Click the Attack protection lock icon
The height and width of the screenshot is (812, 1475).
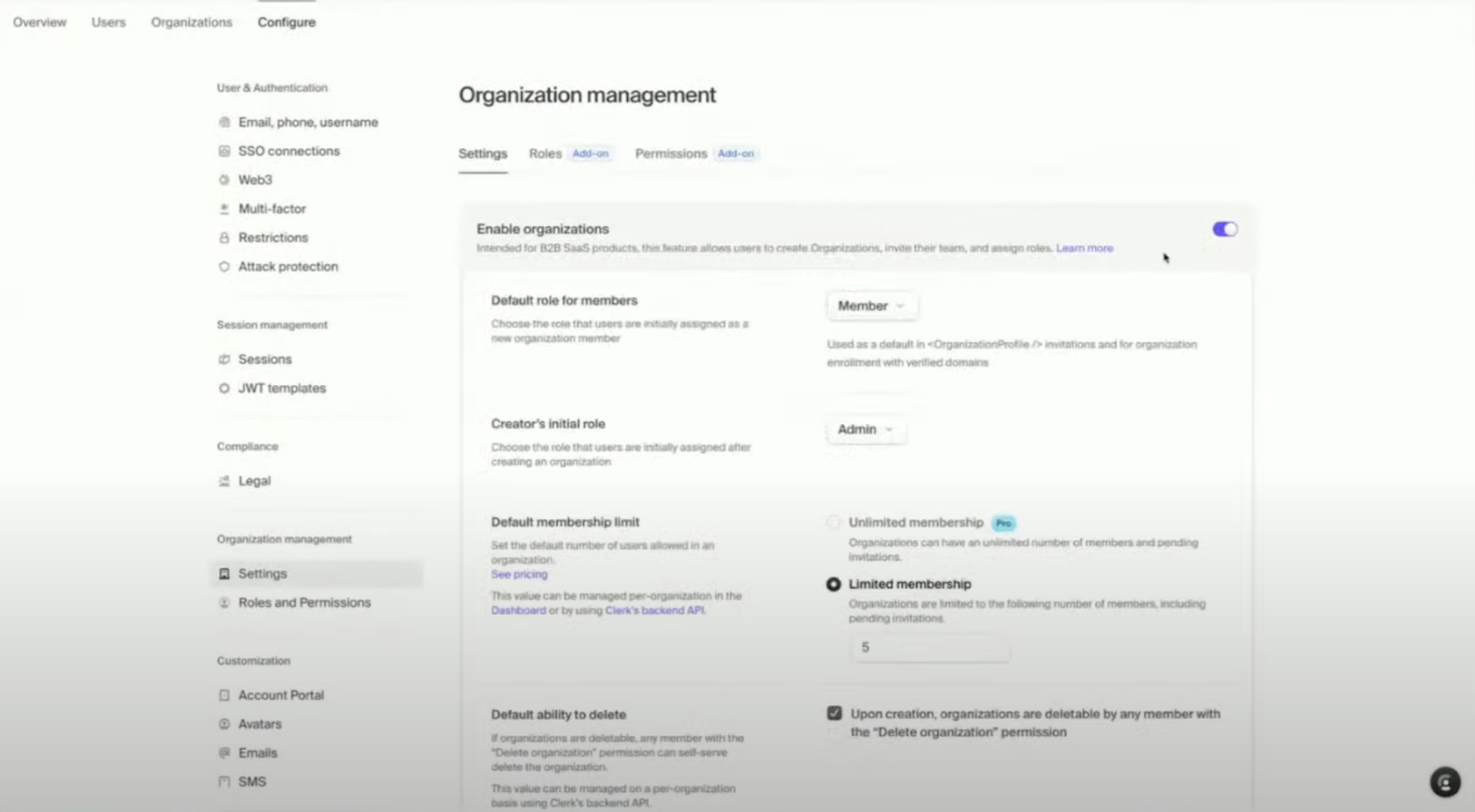224,266
